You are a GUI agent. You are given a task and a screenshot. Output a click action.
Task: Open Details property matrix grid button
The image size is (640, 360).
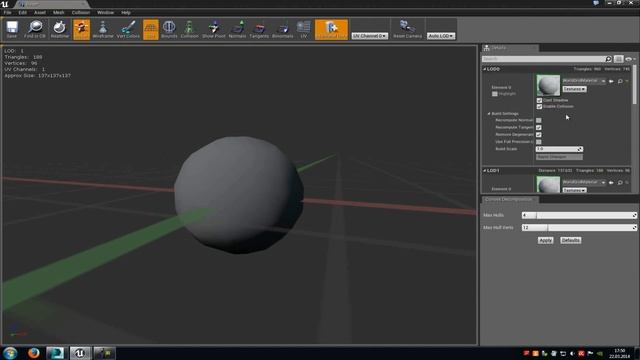[x=619, y=59]
